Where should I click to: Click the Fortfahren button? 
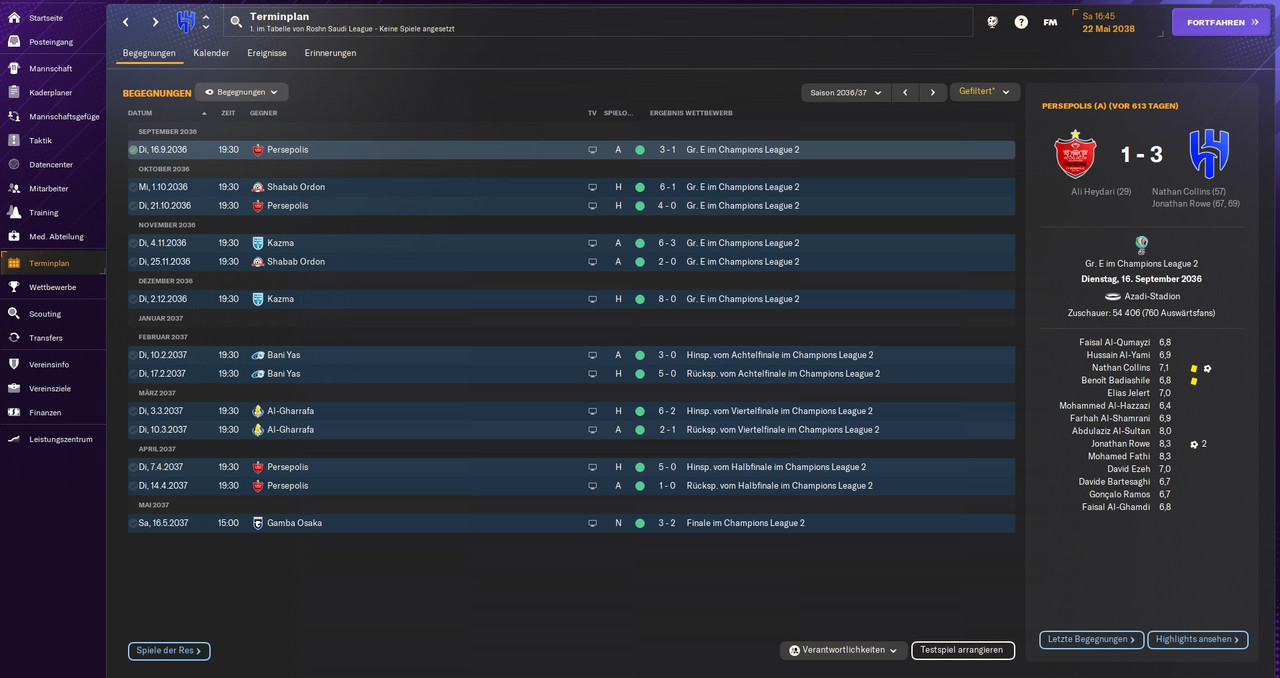point(1220,22)
